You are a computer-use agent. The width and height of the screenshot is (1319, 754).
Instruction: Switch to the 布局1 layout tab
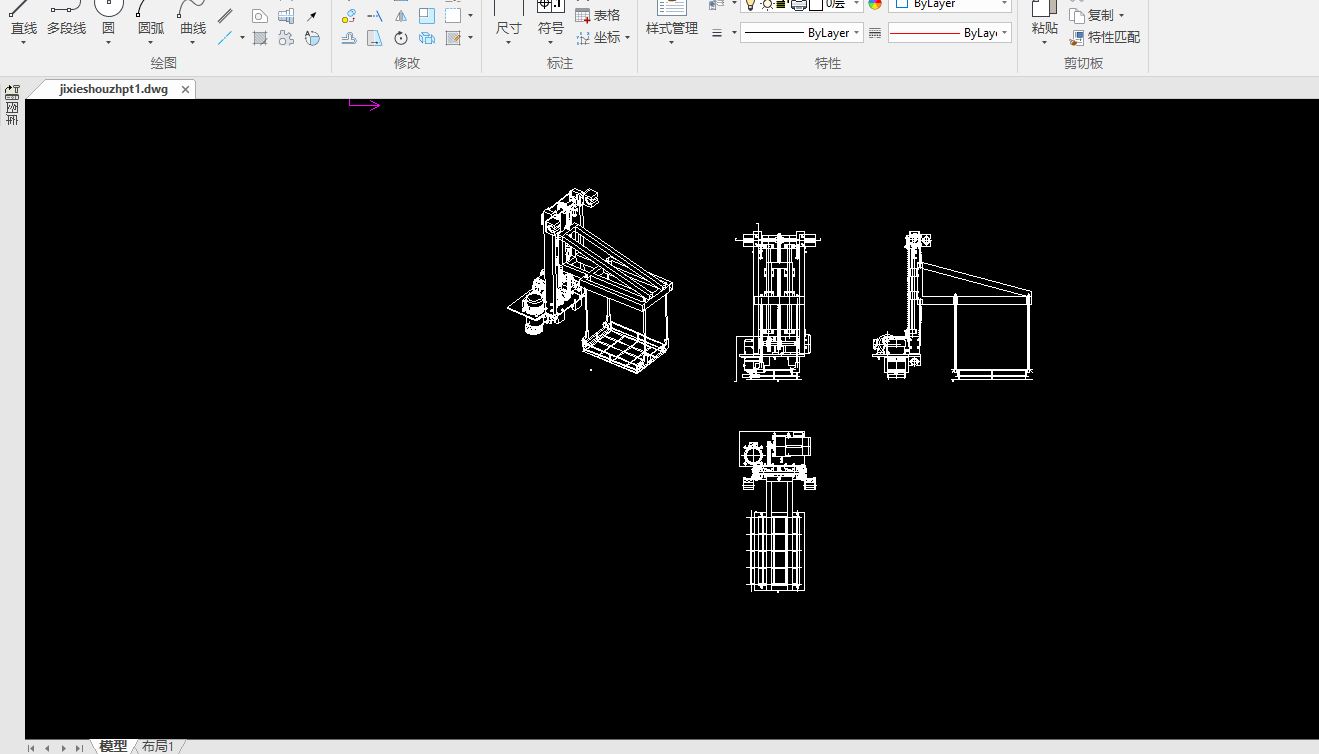tap(158, 746)
